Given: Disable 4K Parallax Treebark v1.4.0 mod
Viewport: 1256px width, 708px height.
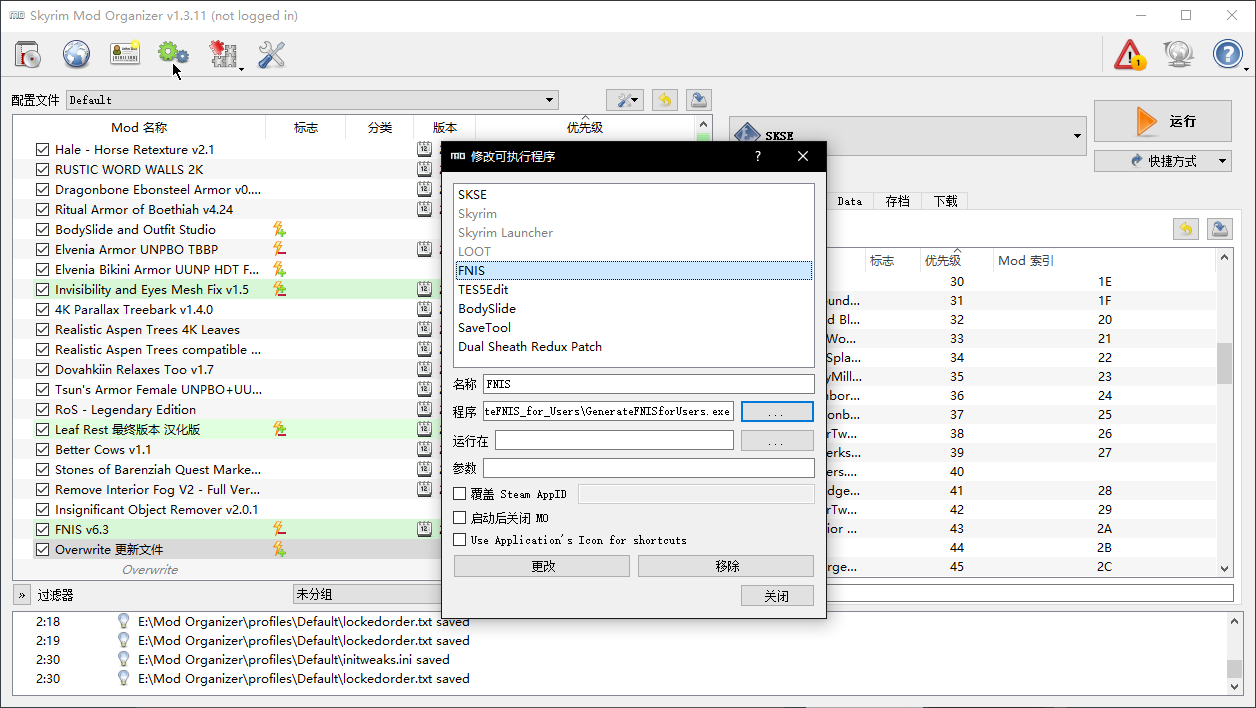Looking at the screenshot, I should 42,309.
